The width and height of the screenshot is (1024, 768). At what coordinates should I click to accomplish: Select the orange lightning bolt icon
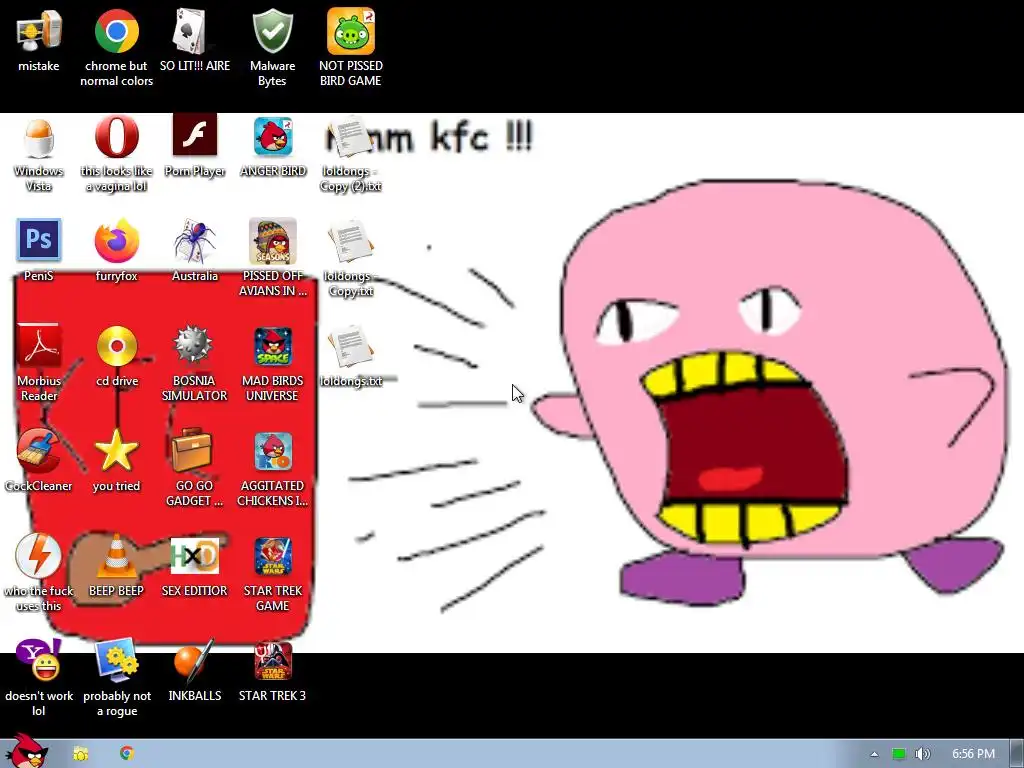[39, 556]
